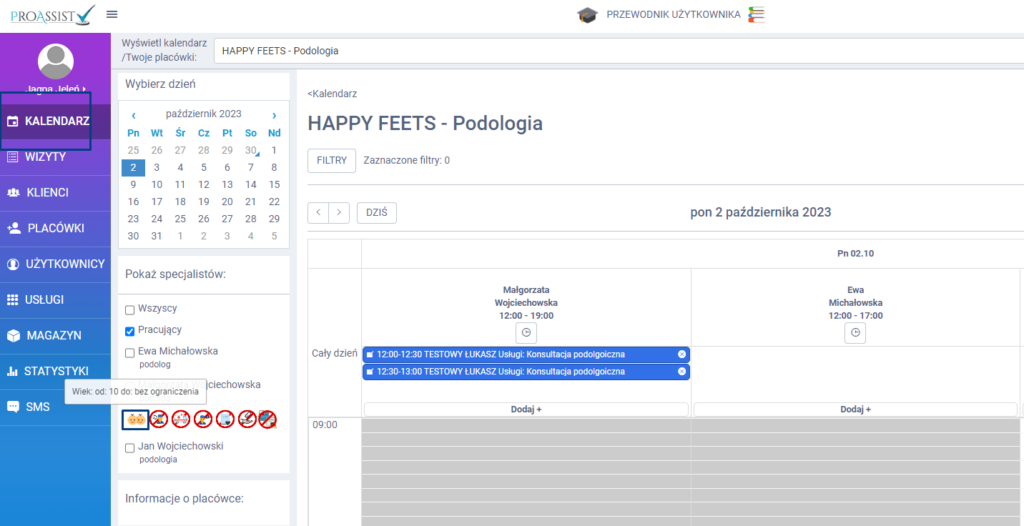Screen dimensions: 1024x526
Task: Go to next month in mini calendar
Action: pyautogui.click(x=274, y=115)
